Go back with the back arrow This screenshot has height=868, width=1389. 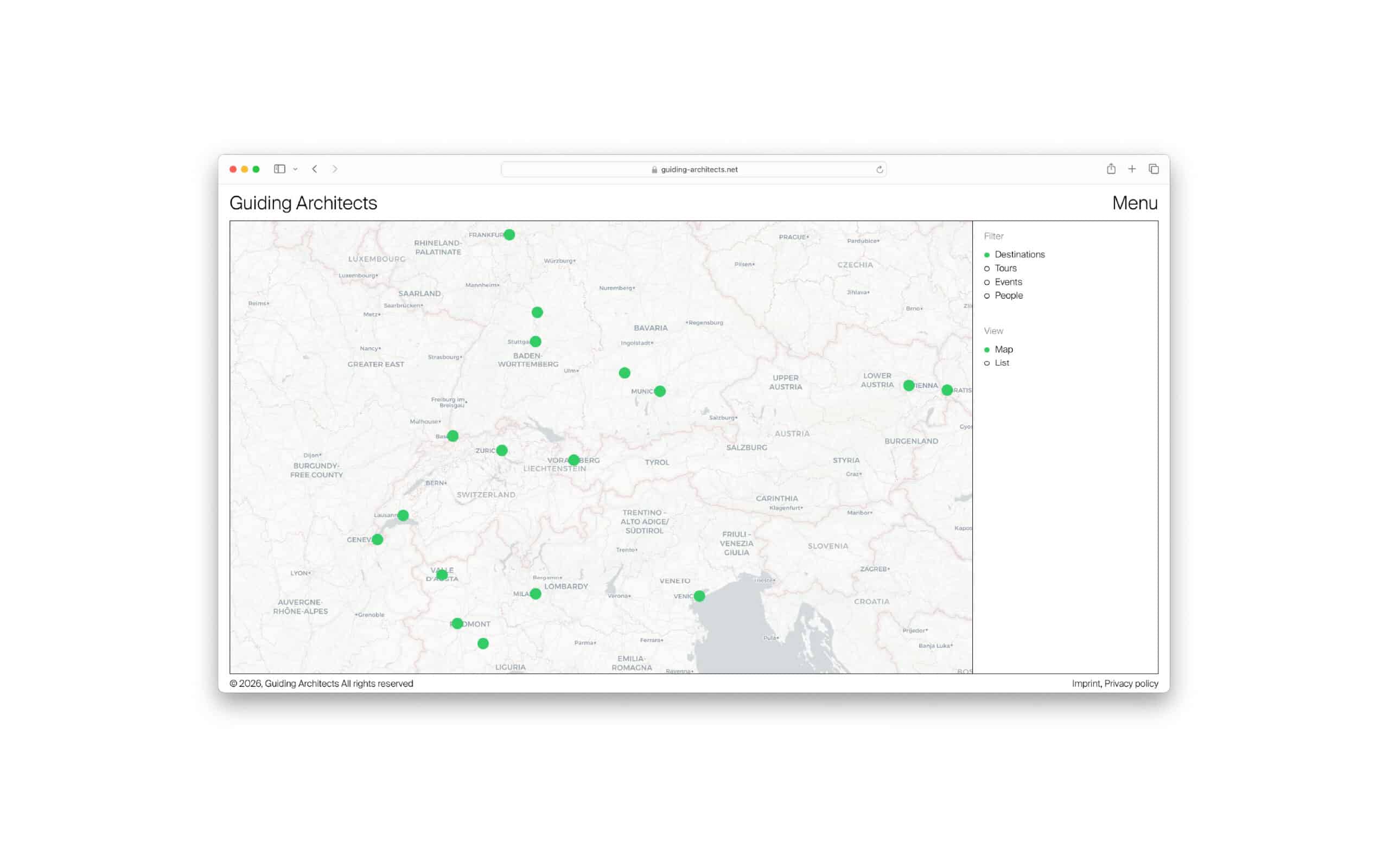315,169
